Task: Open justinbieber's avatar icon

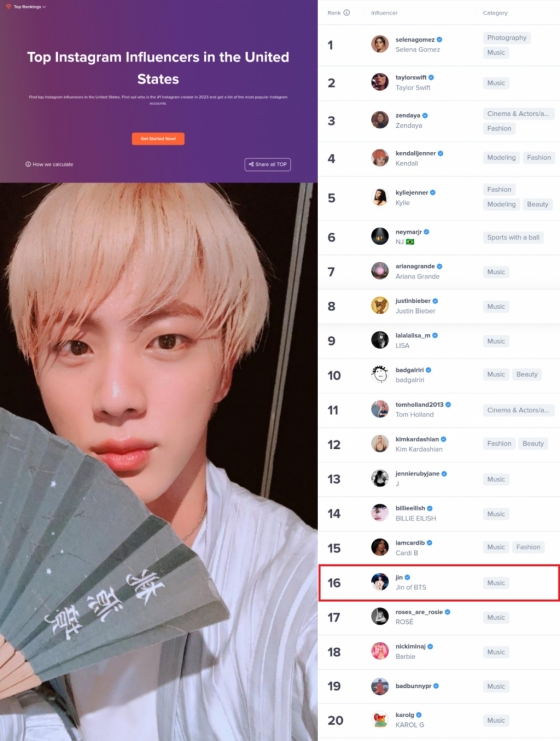Action: pos(379,305)
